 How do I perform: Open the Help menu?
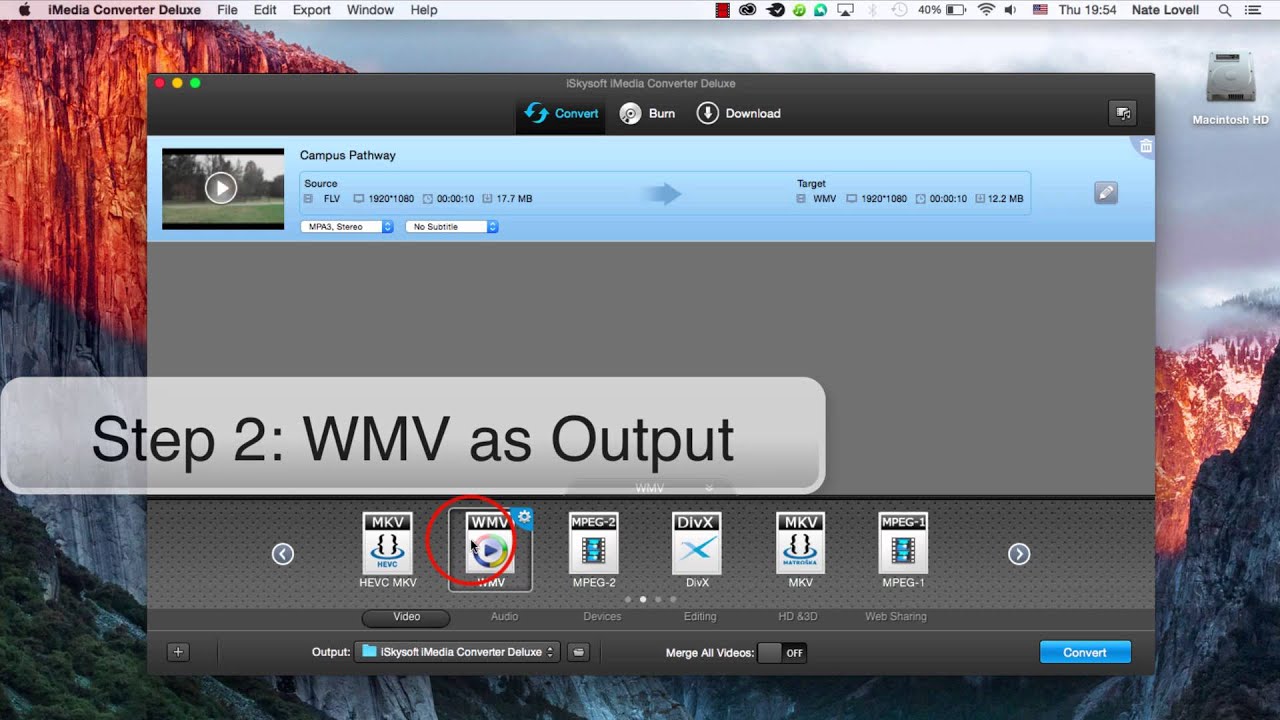coord(424,10)
